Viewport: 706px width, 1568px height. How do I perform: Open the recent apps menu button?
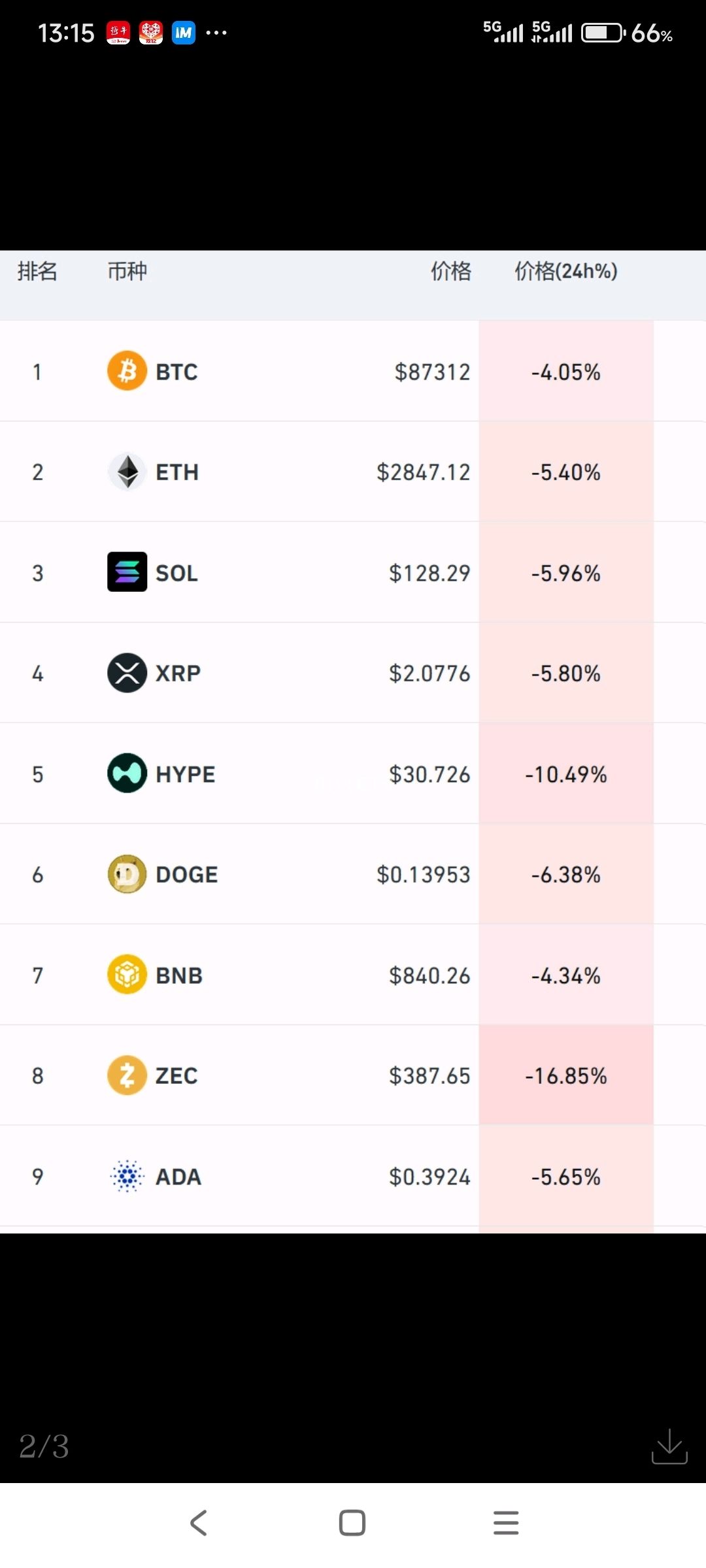coord(506,1522)
